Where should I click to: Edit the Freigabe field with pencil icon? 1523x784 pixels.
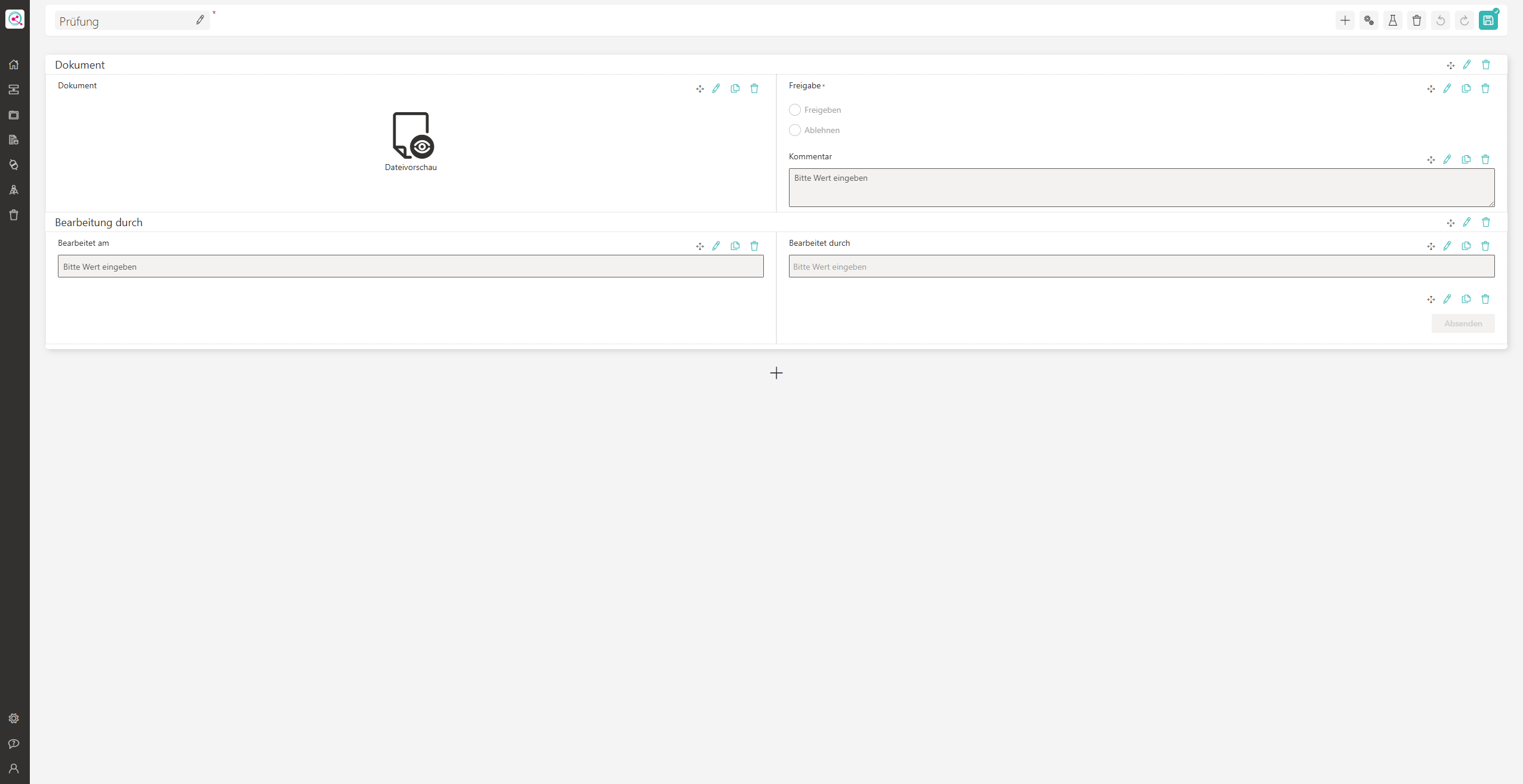coord(1447,88)
